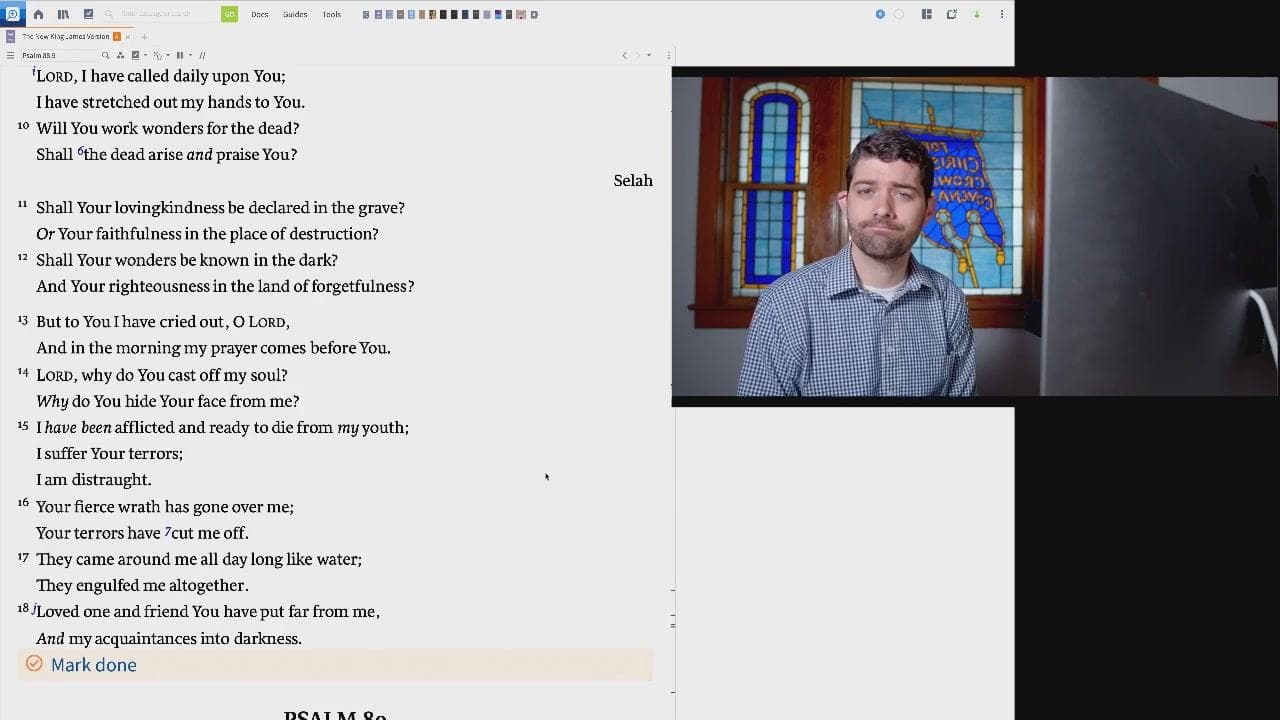Close The New King James Version tab

(x=128, y=36)
